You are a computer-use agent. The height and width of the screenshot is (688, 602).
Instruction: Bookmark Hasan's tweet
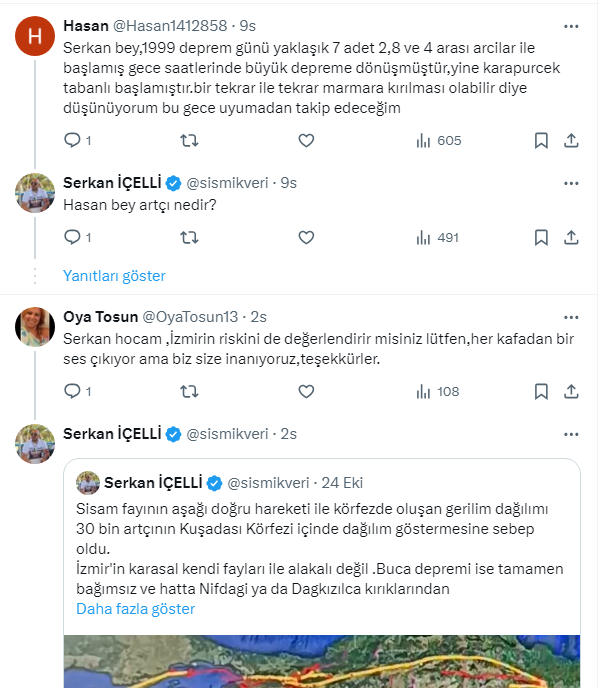pyautogui.click(x=540, y=140)
